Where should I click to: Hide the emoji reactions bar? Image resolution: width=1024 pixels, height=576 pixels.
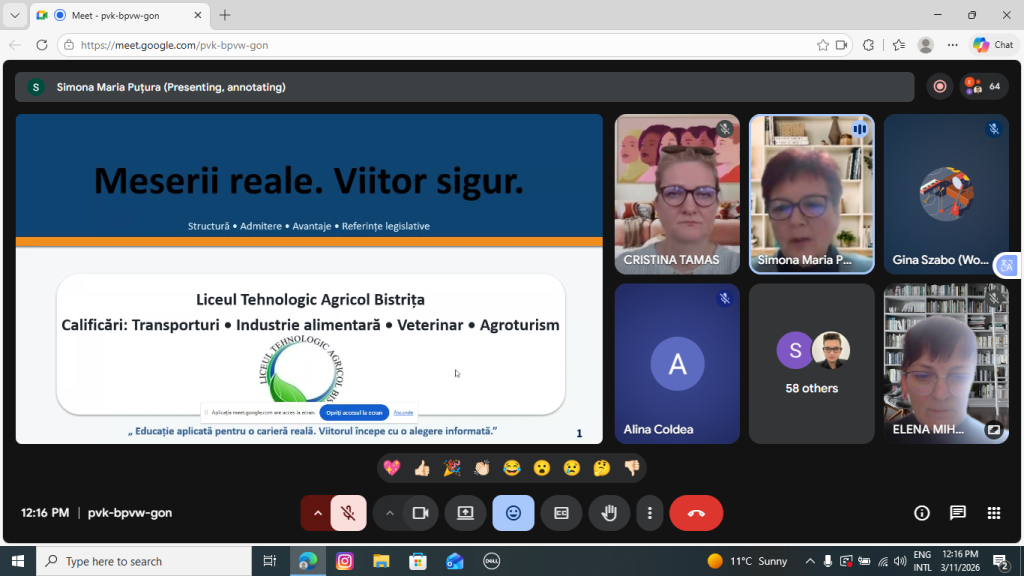tap(513, 513)
